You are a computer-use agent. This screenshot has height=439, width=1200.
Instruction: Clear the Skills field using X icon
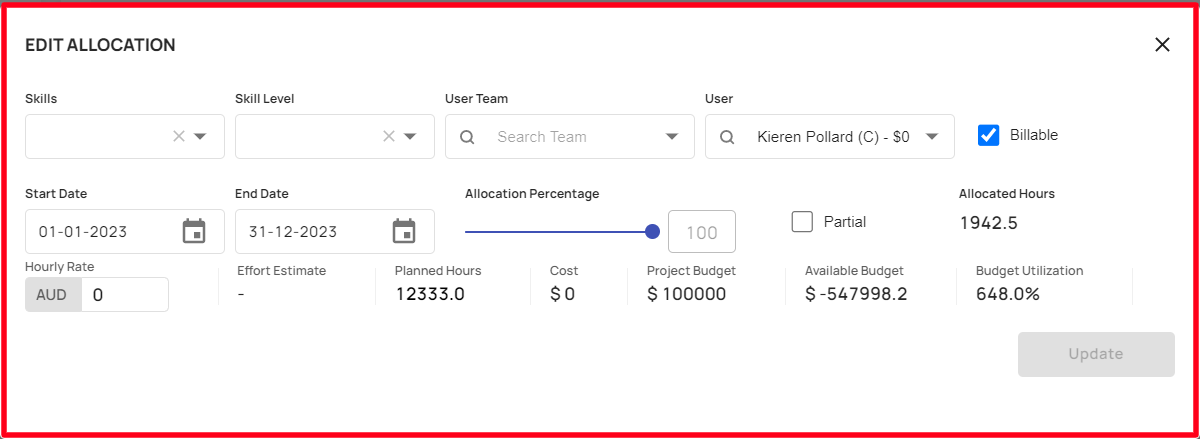[x=179, y=136]
